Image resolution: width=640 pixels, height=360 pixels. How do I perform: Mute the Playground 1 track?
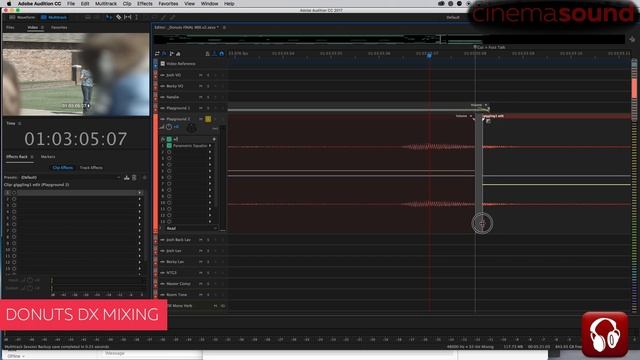coord(200,108)
